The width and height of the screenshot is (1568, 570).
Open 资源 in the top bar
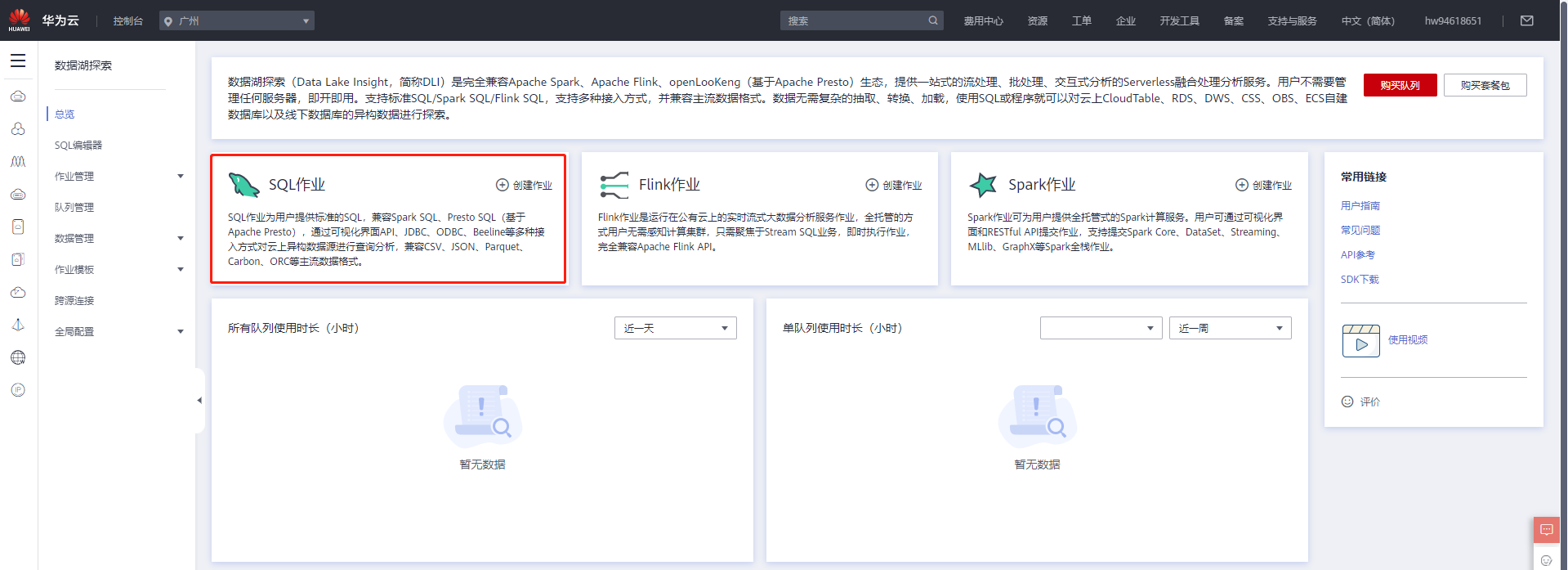pos(1038,21)
